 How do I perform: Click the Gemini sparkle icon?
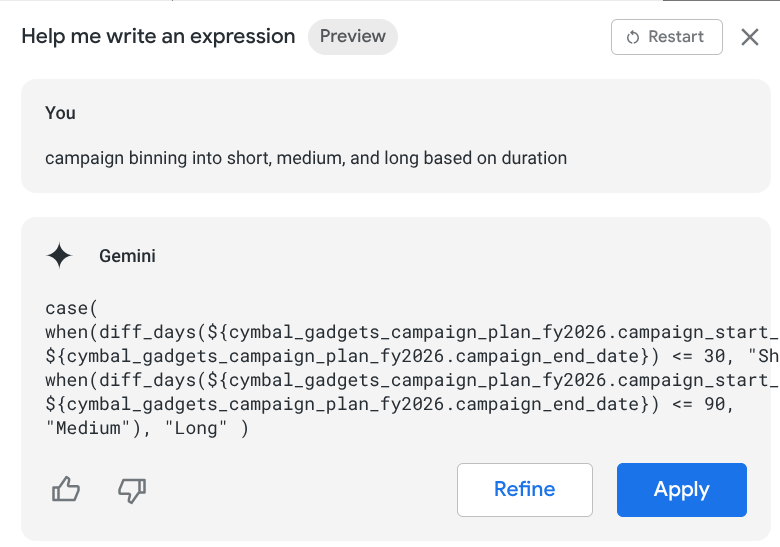(60, 256)
